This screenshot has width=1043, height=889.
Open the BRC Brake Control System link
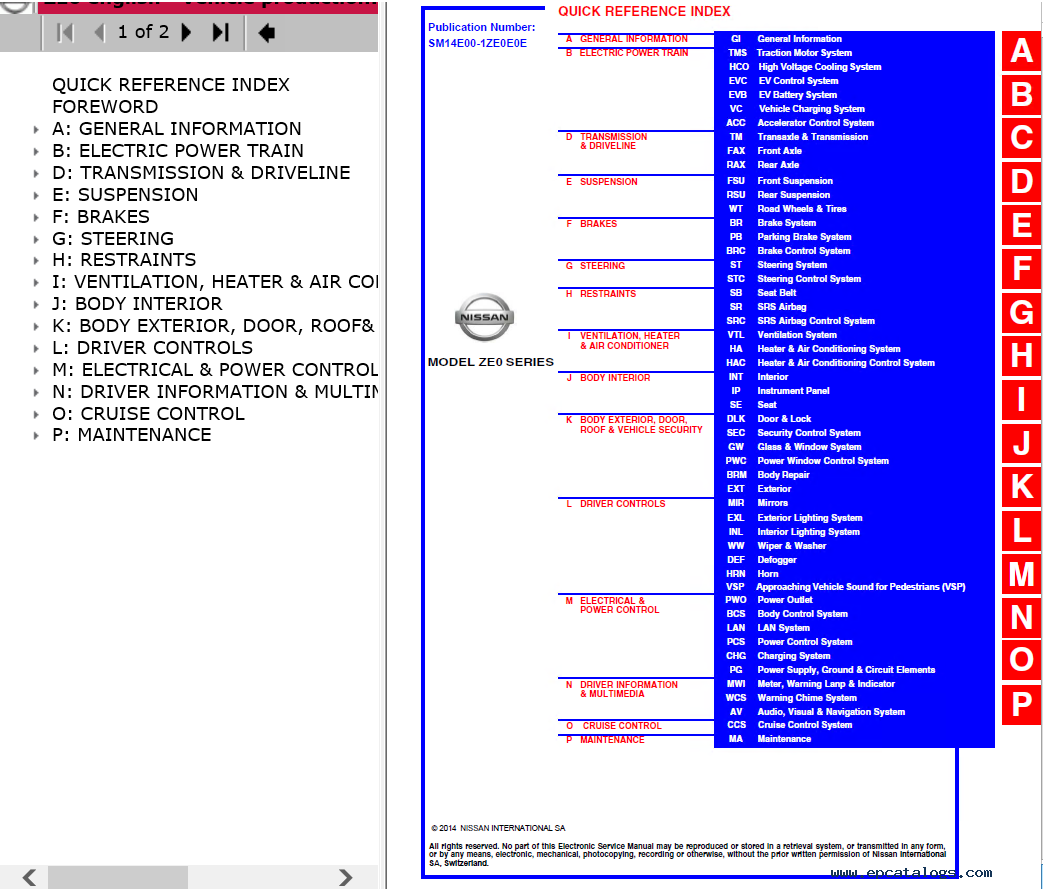788,251
